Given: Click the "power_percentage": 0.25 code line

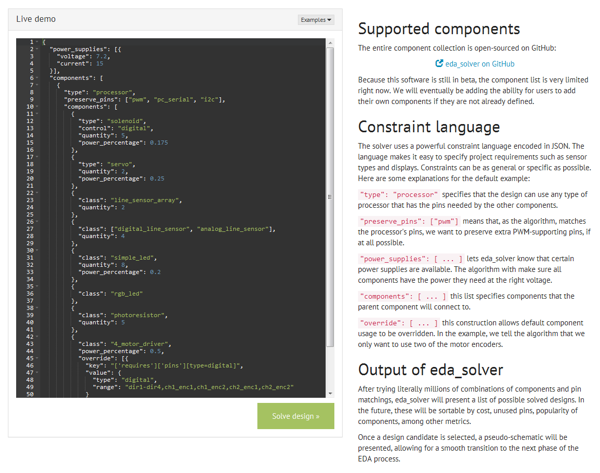Looking at the screenshot, I should pyautogui.click(x=121, y=179).
